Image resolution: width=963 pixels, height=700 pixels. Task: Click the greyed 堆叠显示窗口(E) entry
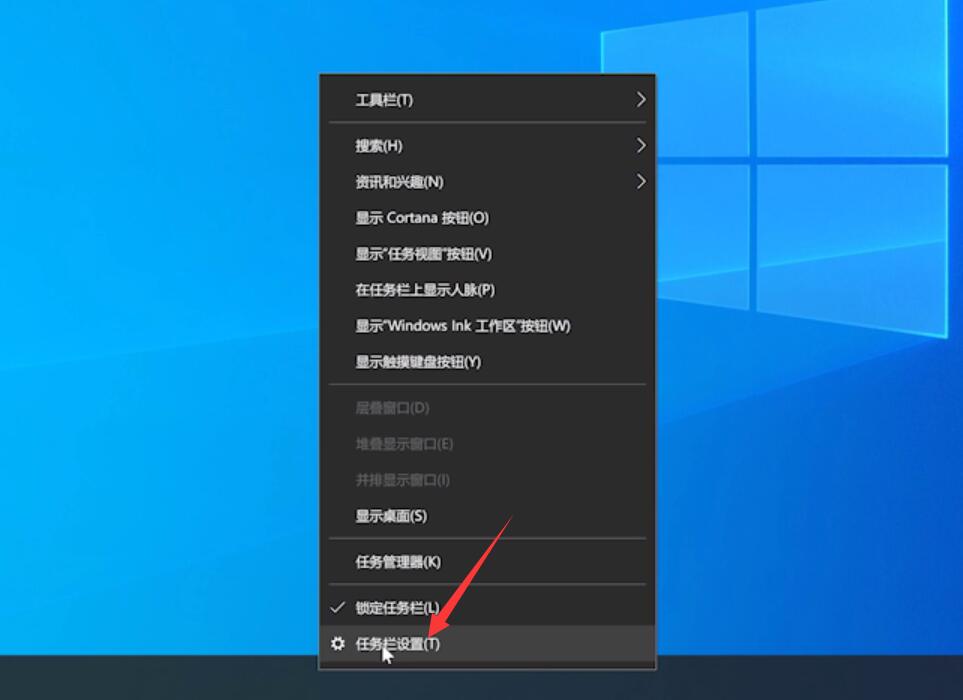[x=488, y=444]
